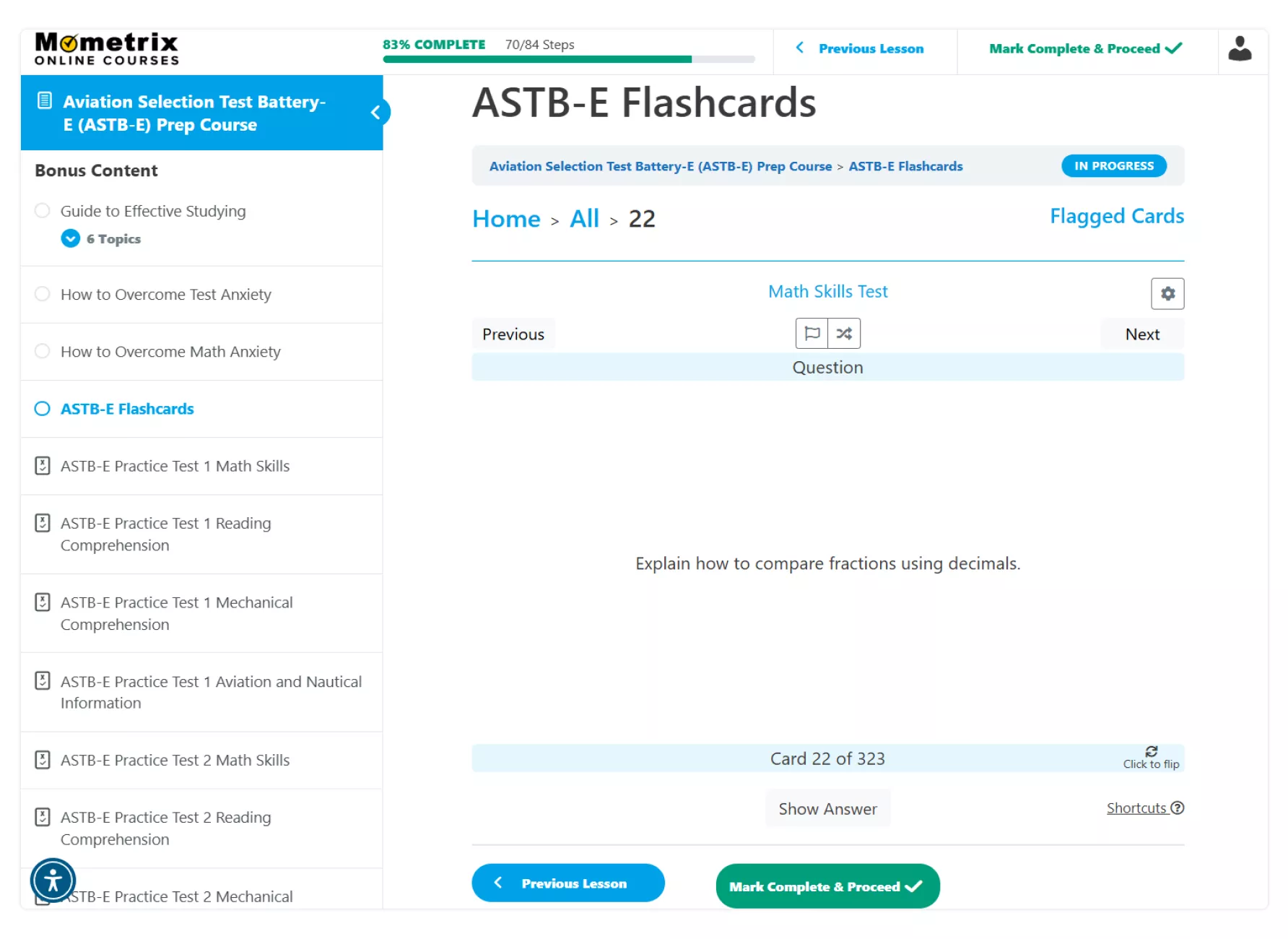Toggle How to Overcome Math Anxiety circle
This screenshot has width=1288, height=939.
[43, 352]
